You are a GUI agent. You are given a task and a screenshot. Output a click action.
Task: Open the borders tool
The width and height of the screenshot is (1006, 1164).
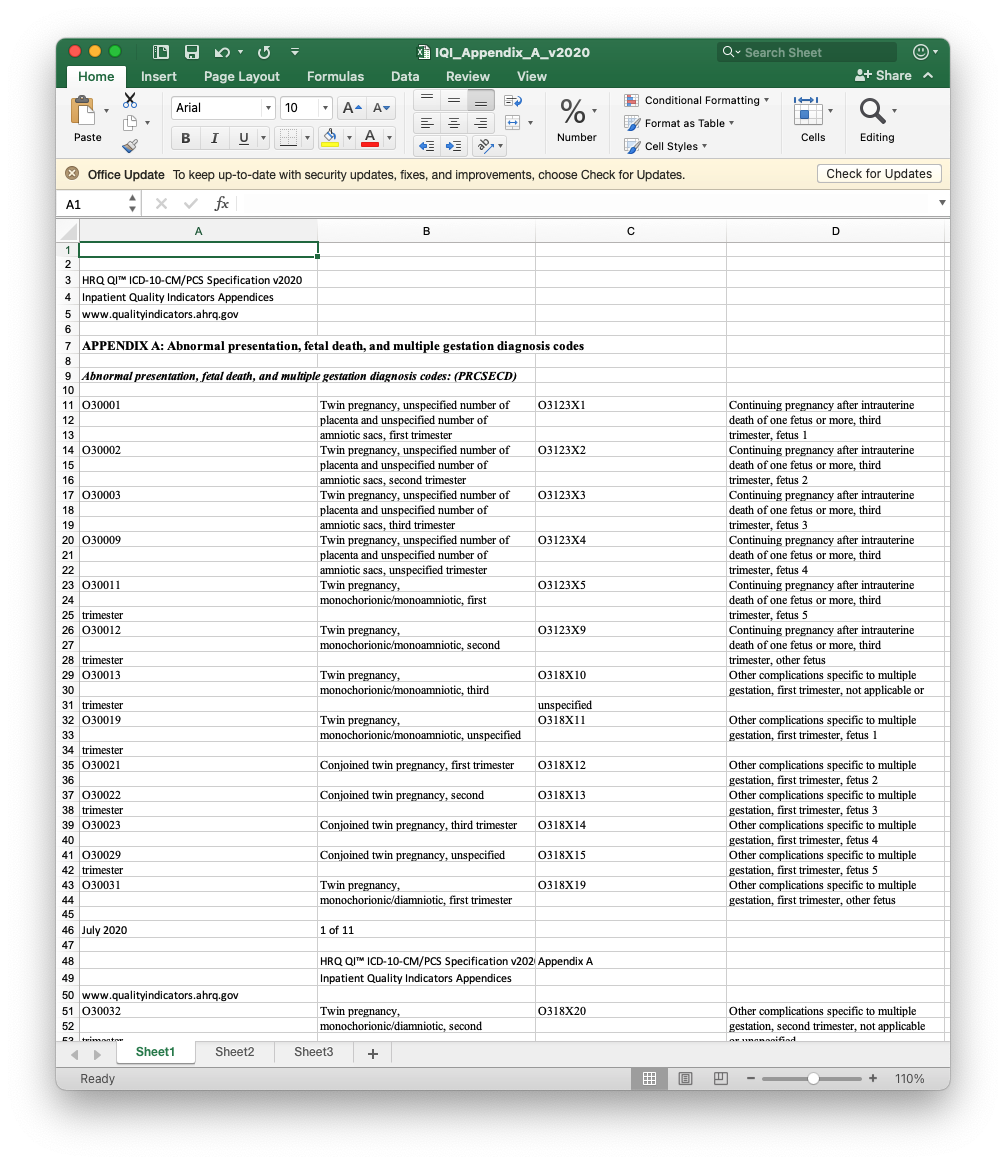click(288, 138)
